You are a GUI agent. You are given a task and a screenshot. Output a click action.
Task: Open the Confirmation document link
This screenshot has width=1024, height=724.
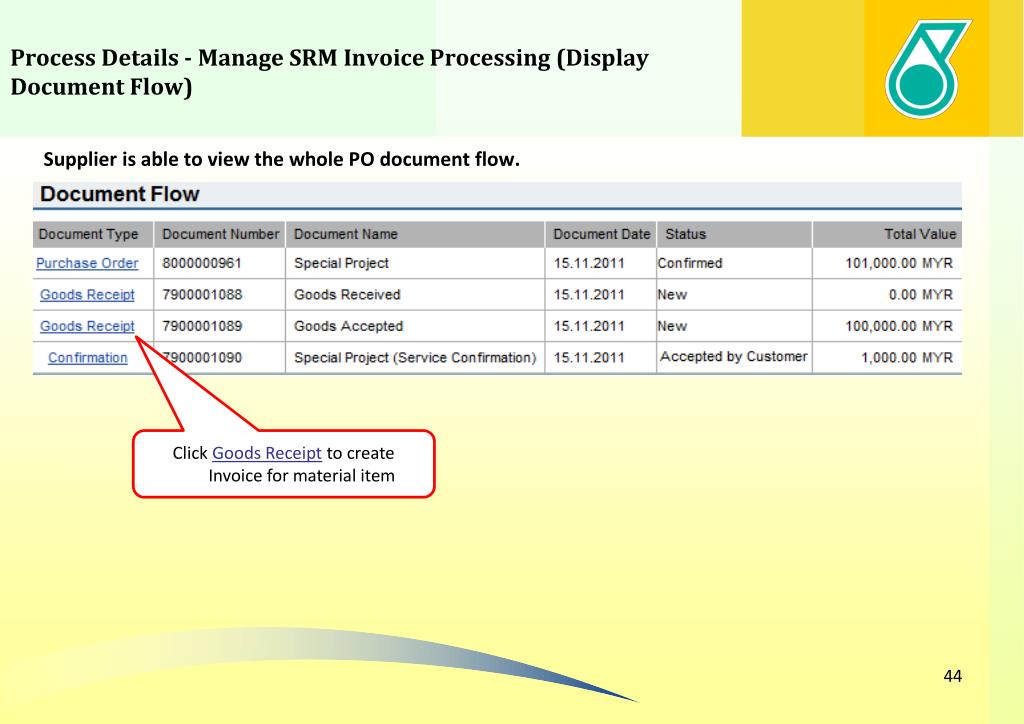point(88,358)
